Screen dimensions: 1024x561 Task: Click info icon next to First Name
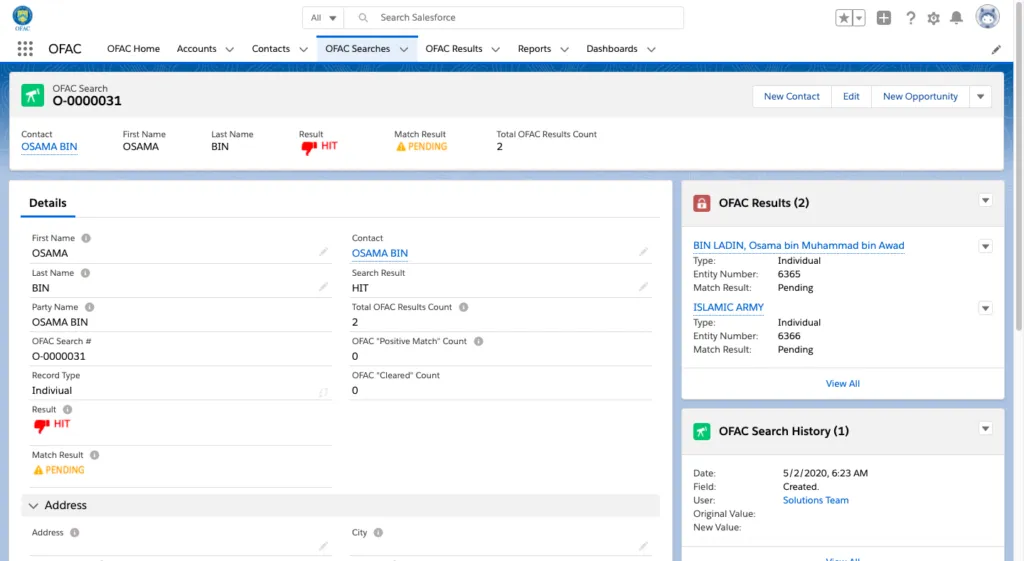(x=86, y=238)
